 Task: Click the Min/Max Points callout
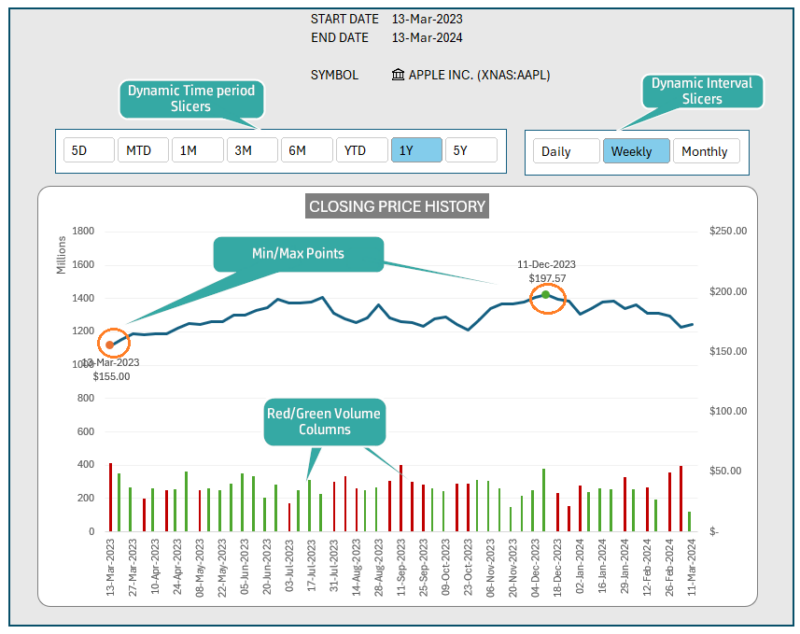pyautogui.click(x=298, y=255)
